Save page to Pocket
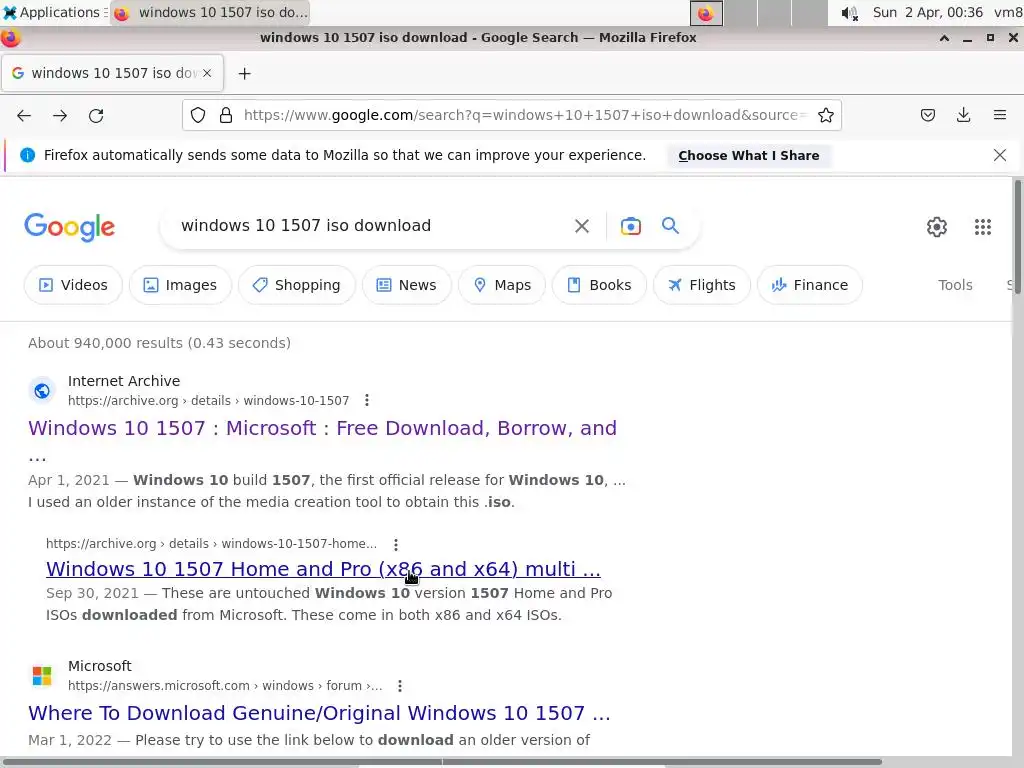The height and width of the screenshot is (768, 1024). pos(927,116)
